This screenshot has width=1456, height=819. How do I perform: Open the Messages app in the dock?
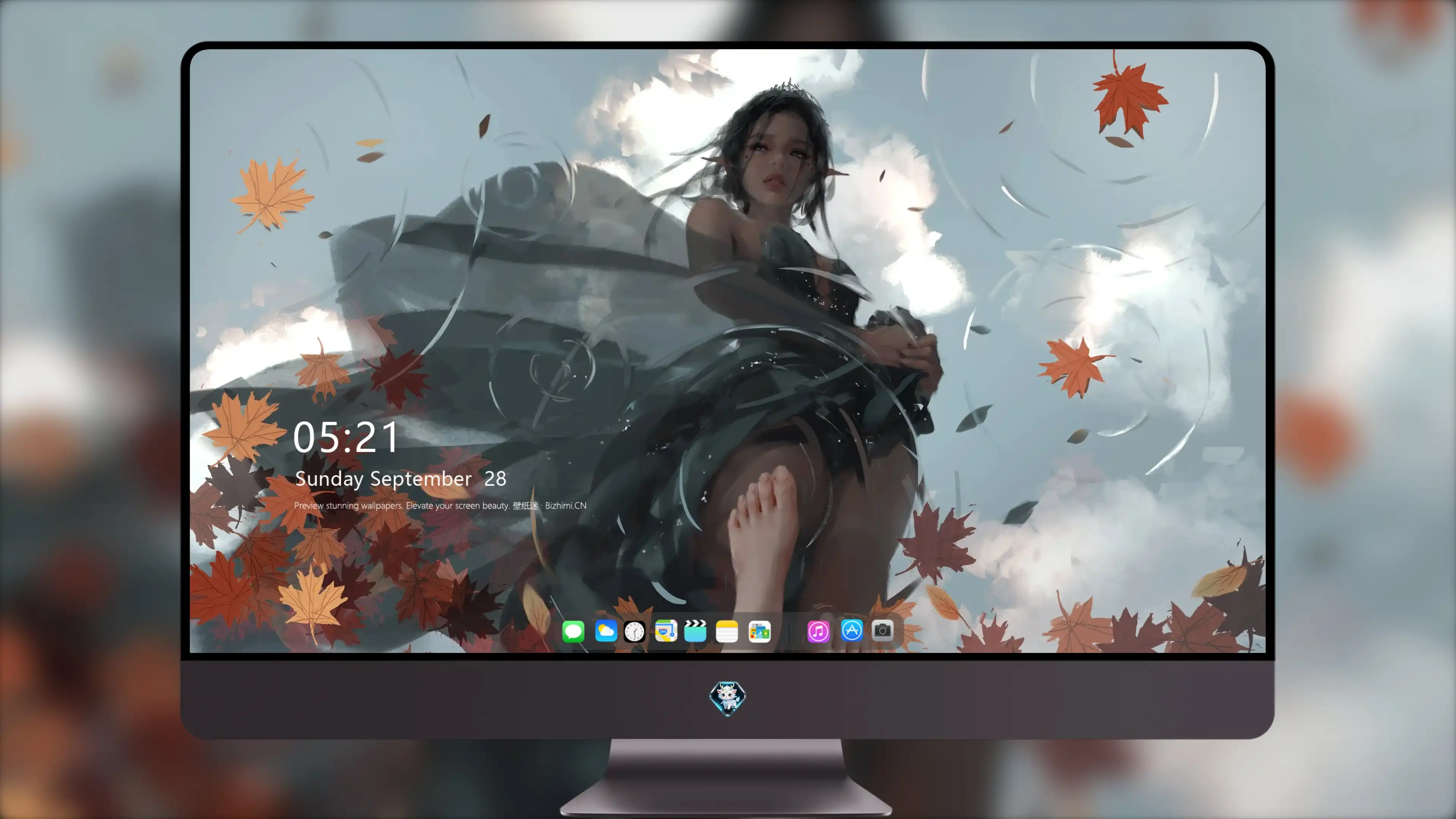(573, 631)
